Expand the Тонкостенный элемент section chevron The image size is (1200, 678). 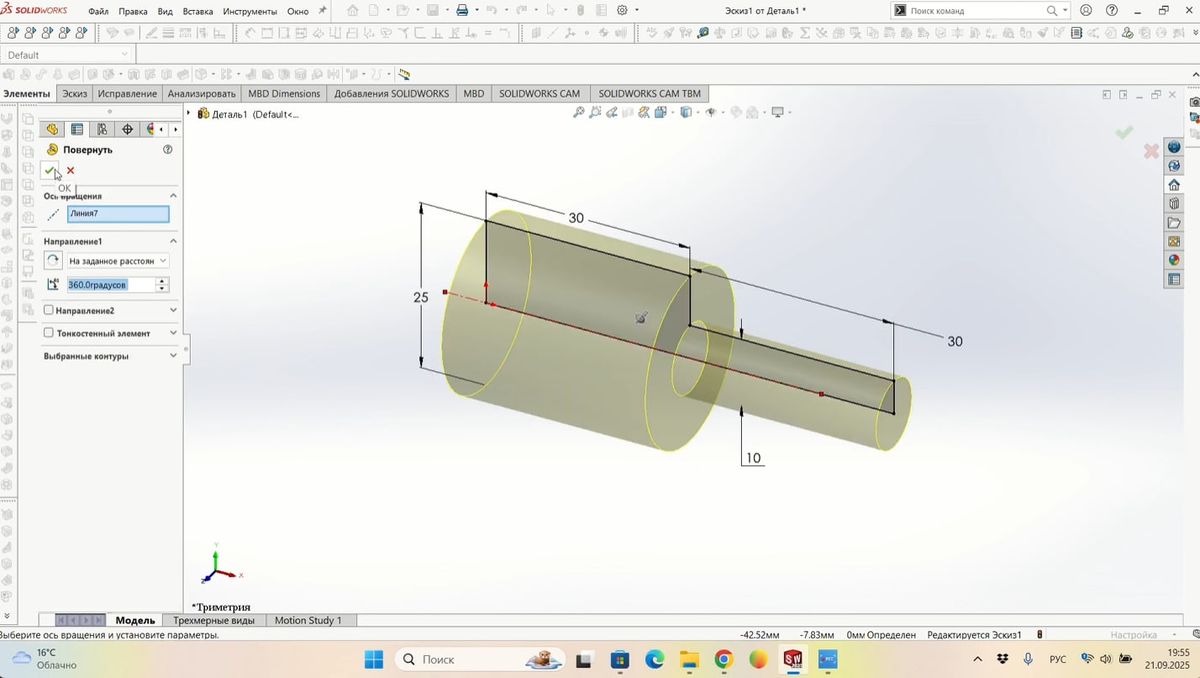pyautogui.click(x=173, y=333)
